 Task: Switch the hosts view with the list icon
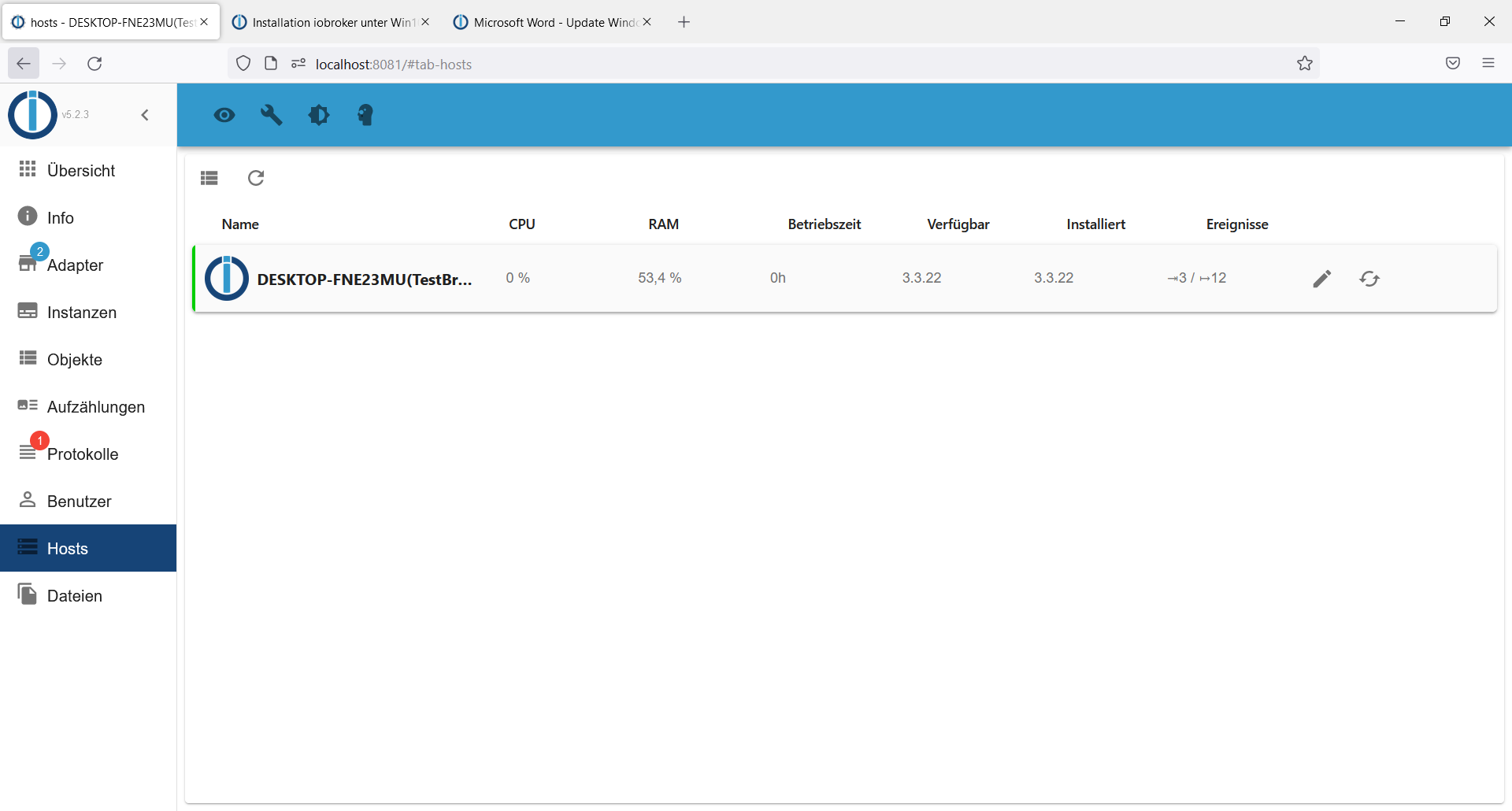coord(209,178)
